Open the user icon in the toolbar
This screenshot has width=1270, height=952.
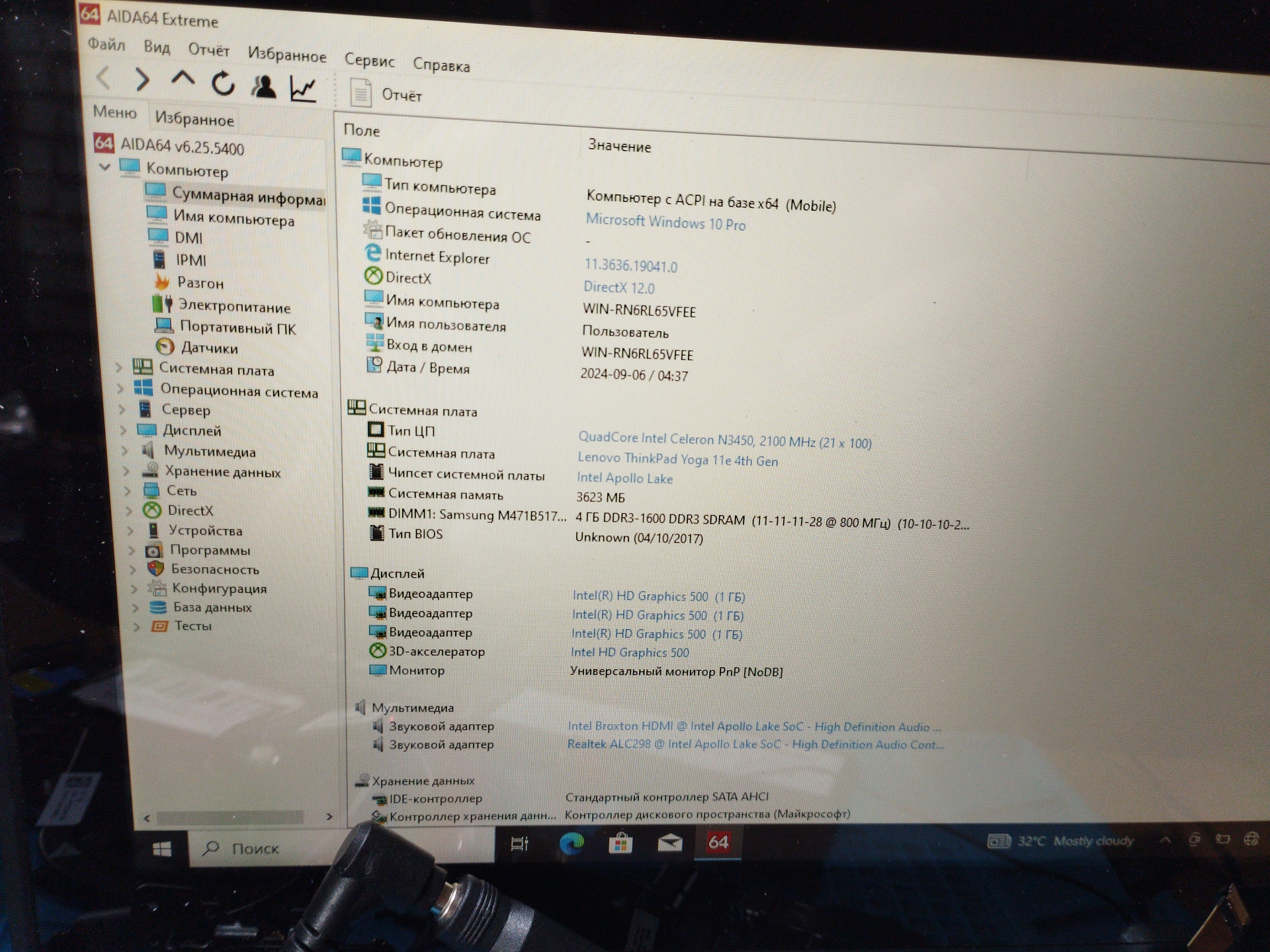click(264, 86)
